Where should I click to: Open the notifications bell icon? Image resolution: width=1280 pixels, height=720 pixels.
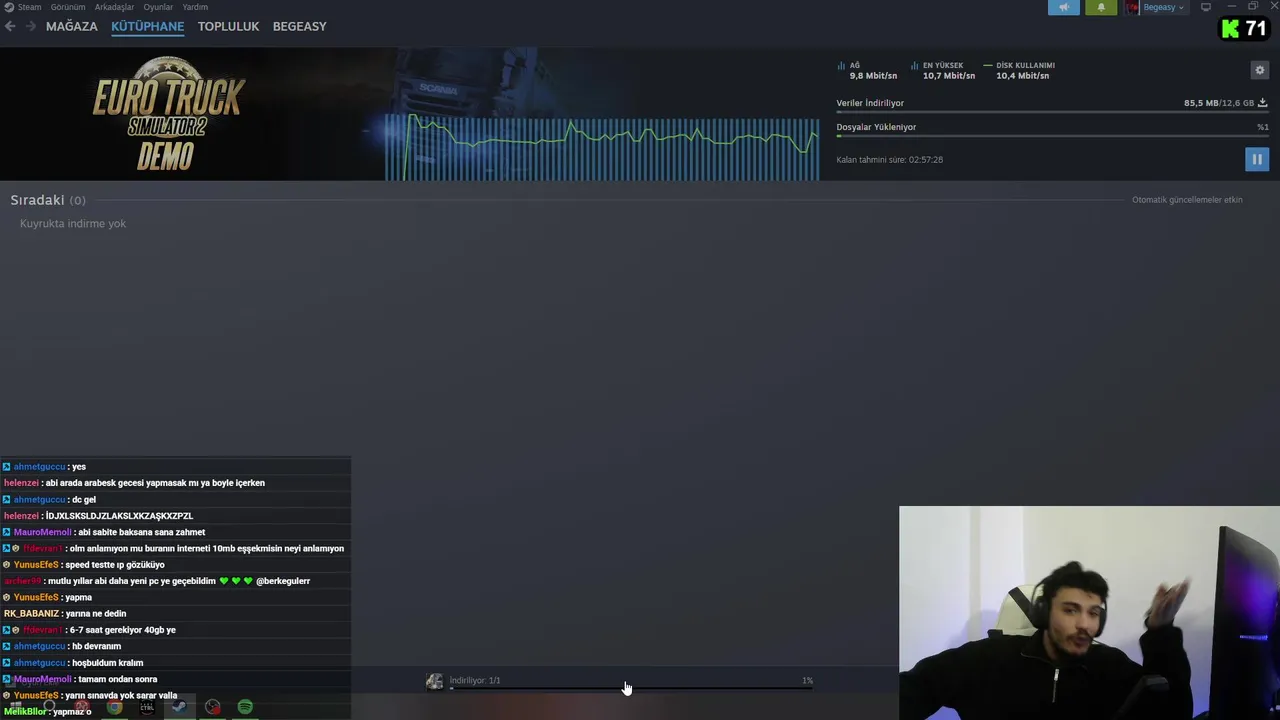pos(1101,7)
